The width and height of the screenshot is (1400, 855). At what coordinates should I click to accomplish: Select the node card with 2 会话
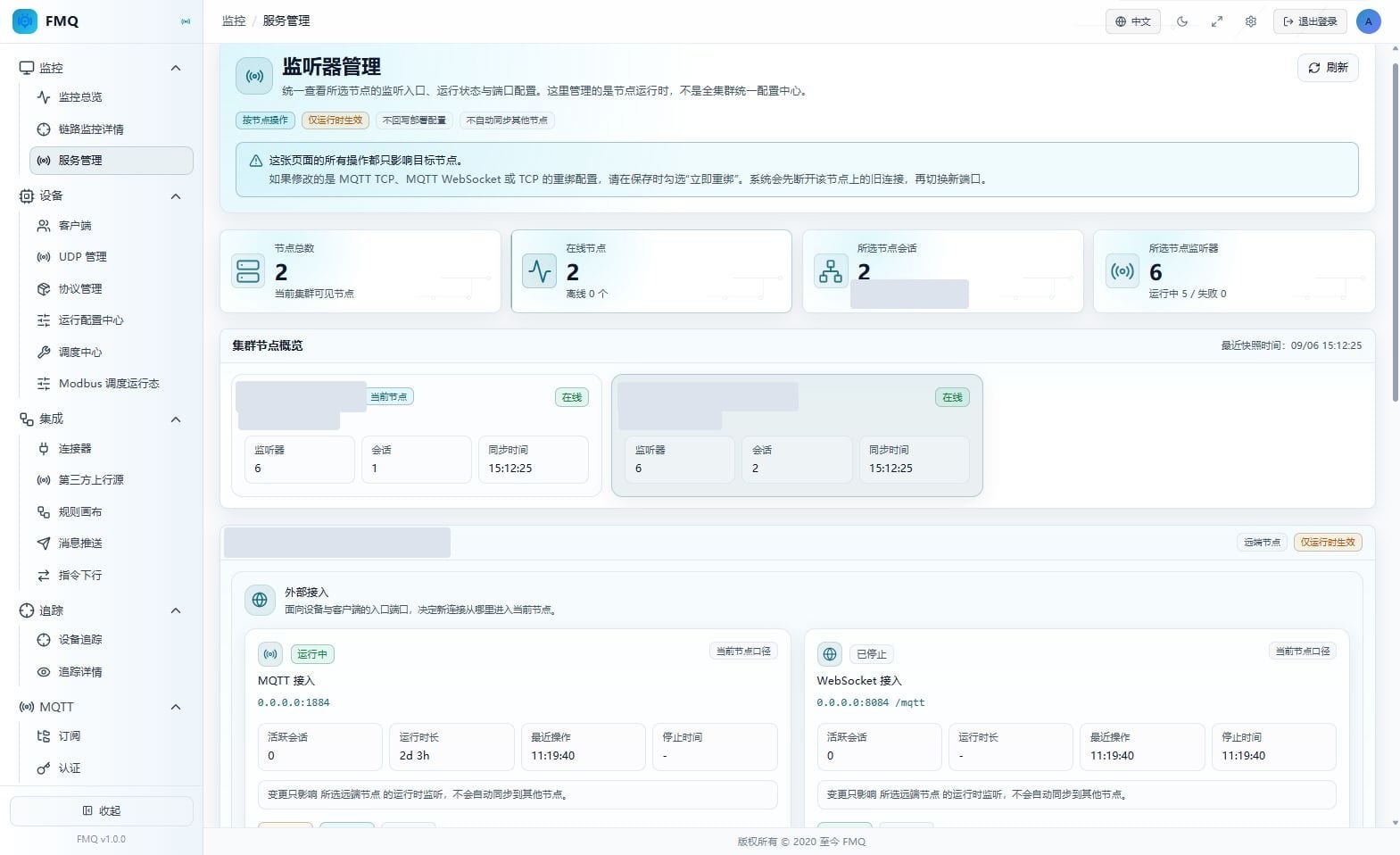(797, 436)
